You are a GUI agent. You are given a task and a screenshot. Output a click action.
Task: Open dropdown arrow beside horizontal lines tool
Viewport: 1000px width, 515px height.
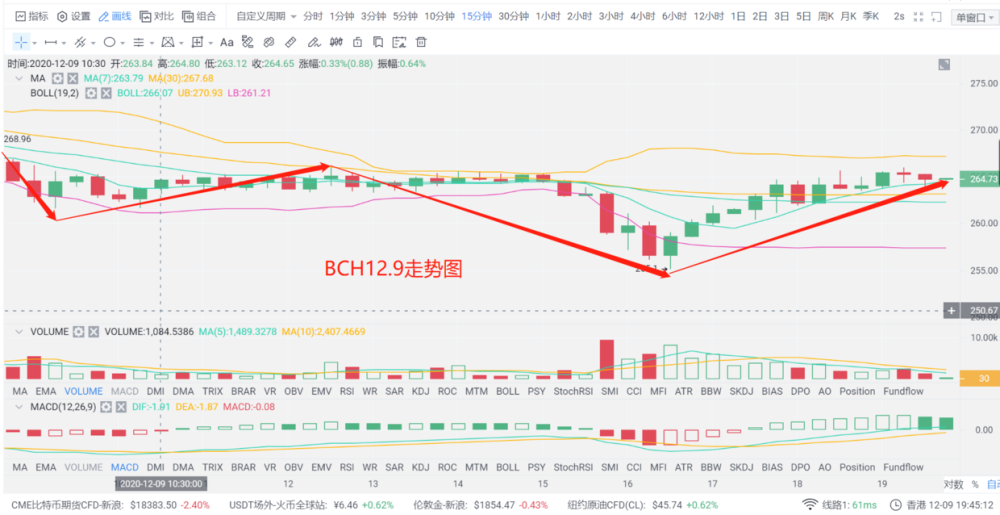(x=152, y=43)
